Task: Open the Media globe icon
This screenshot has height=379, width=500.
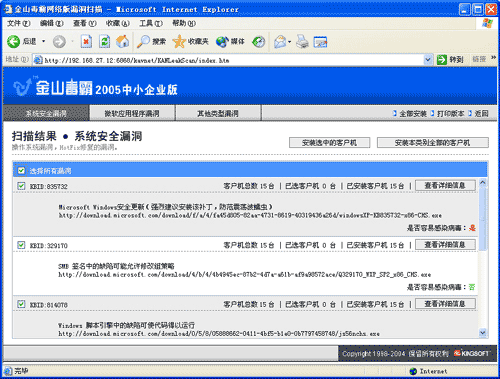Action: (222, 42)
